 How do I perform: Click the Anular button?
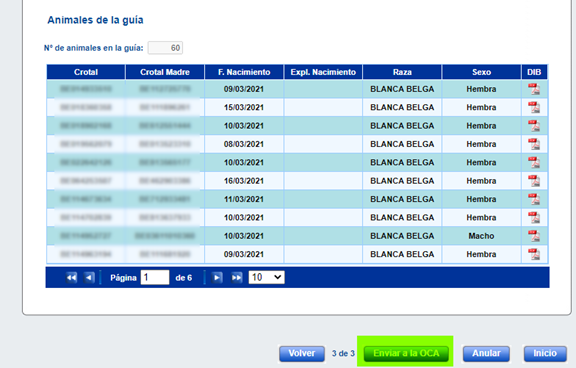point(486,353)
